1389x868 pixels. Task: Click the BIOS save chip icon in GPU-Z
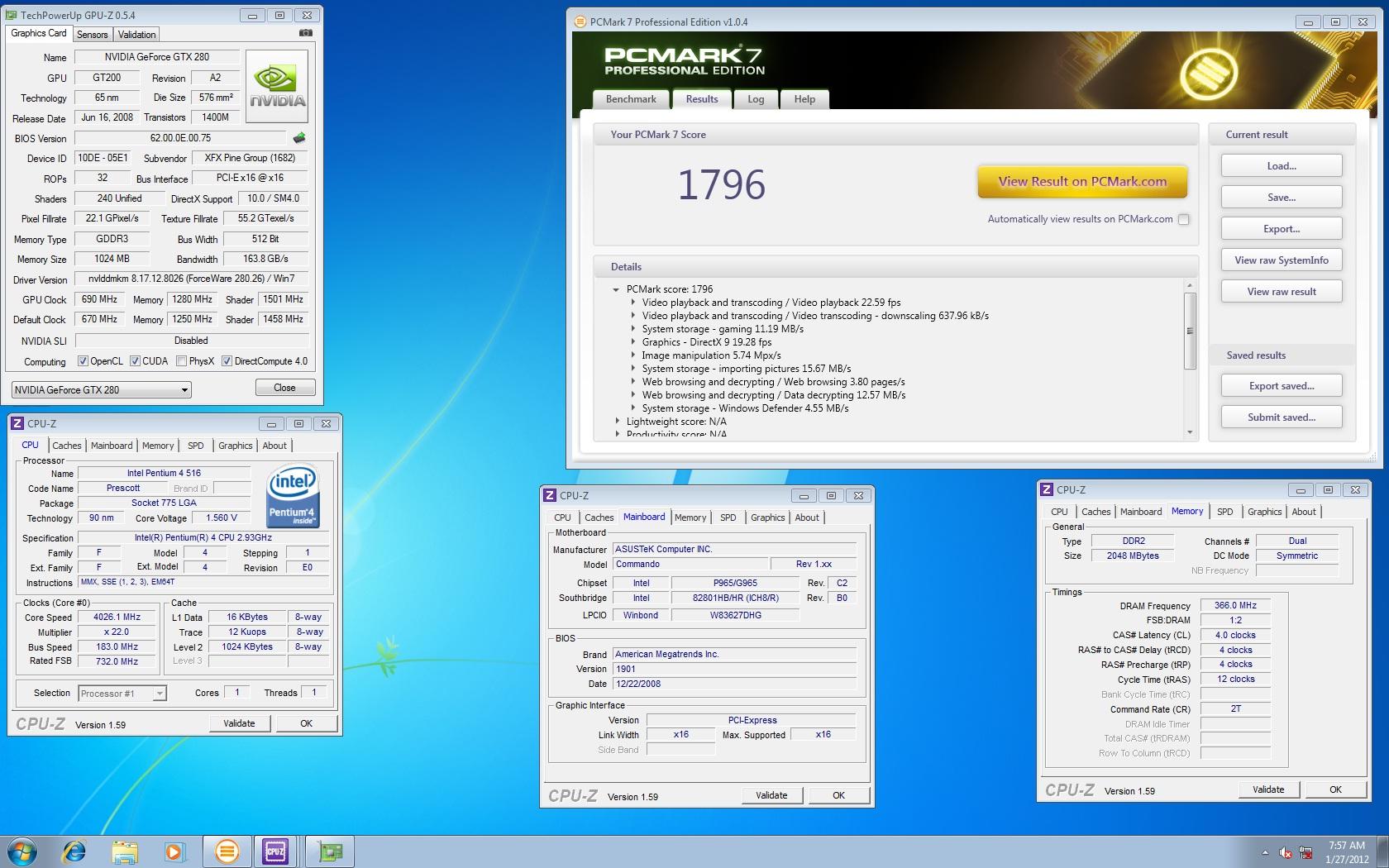click(299, 138)
